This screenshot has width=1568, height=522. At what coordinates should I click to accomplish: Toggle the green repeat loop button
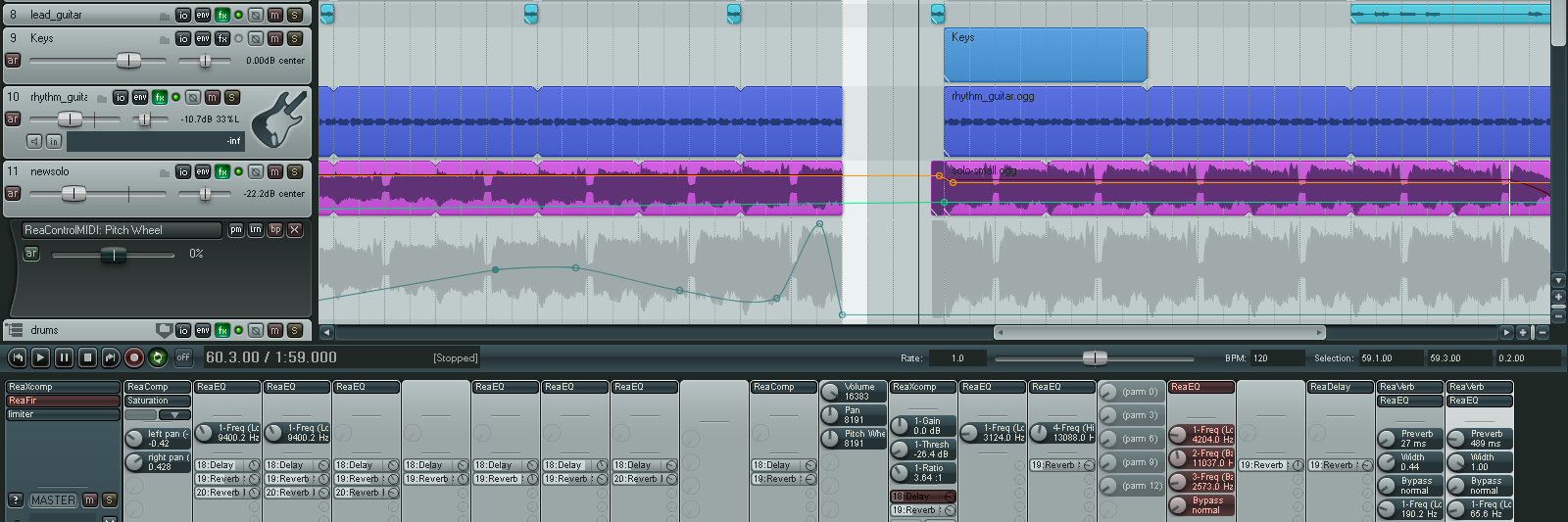[x=158, y=357]
